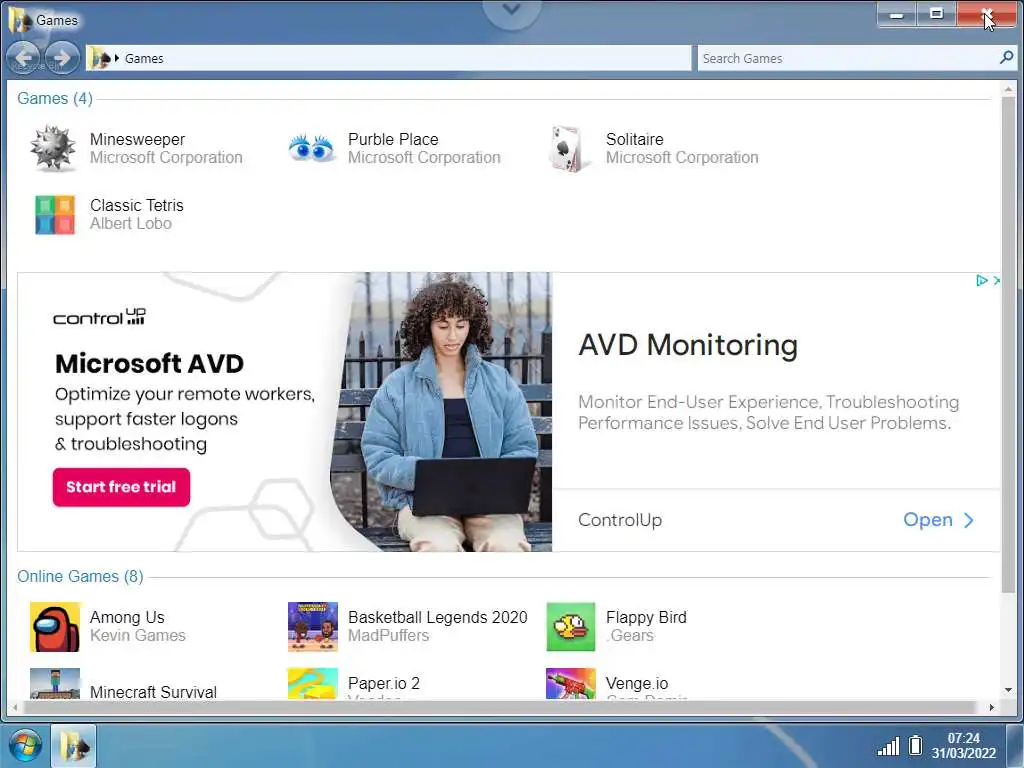Collapse the Online Games (8) group header
This screenshot has height=768, width=1024.
tap(80, 577)
